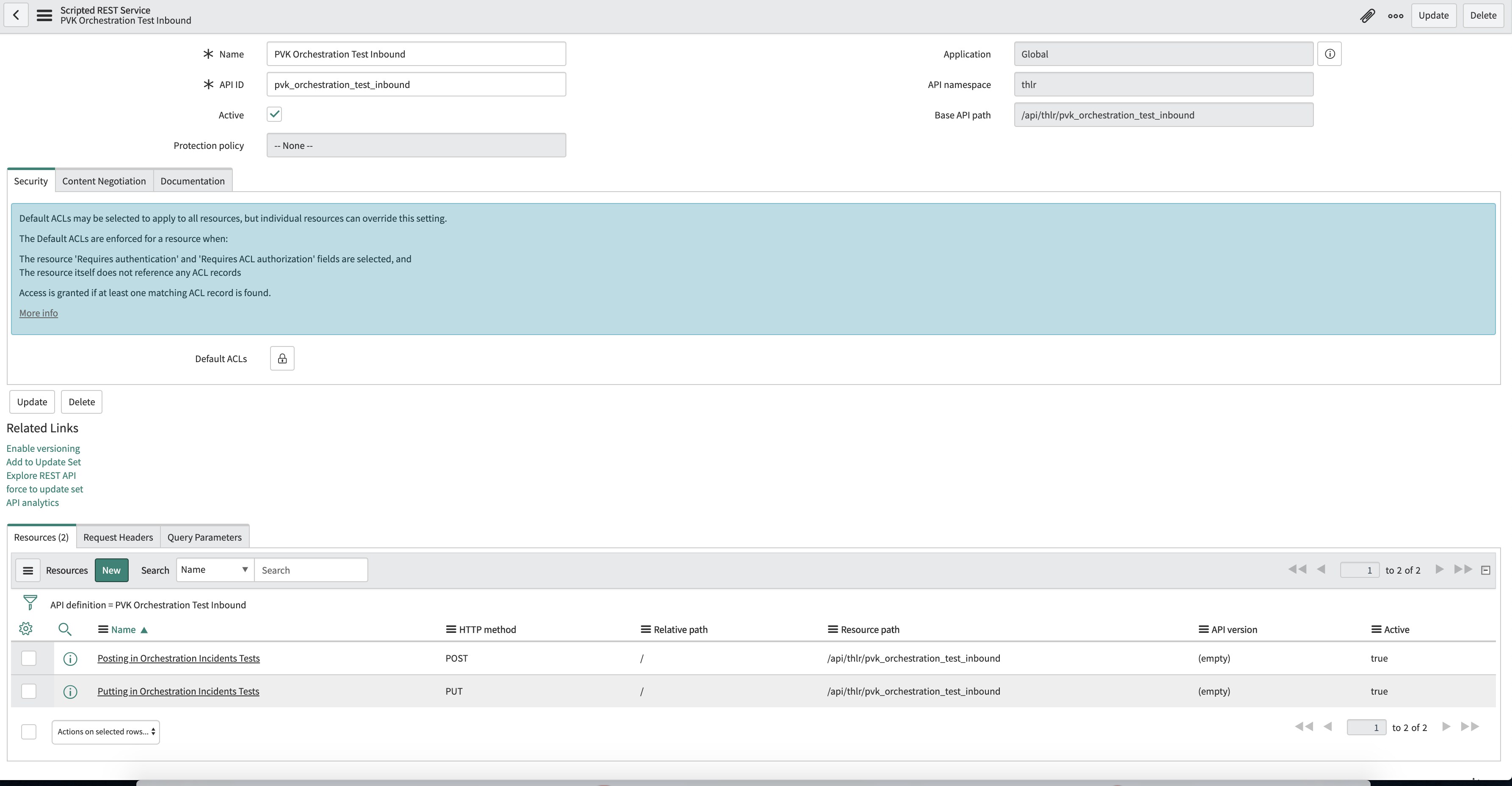1512x786 pixels.
Task: Open the Search field Name dropdown
Action: pyautogui.click(x=215, y=569)
